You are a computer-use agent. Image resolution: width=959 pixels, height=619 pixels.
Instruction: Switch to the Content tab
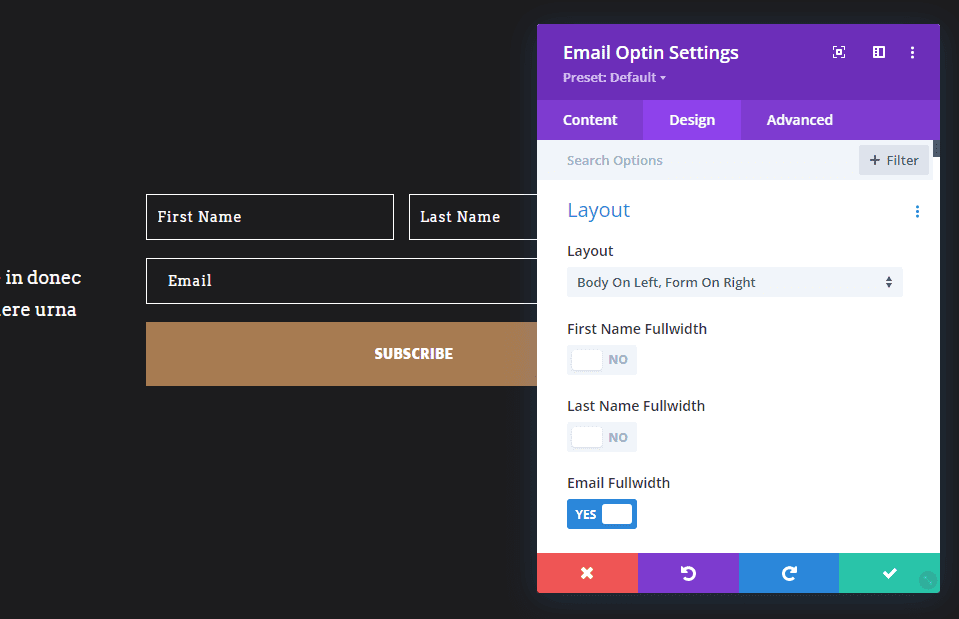point(590,120)
